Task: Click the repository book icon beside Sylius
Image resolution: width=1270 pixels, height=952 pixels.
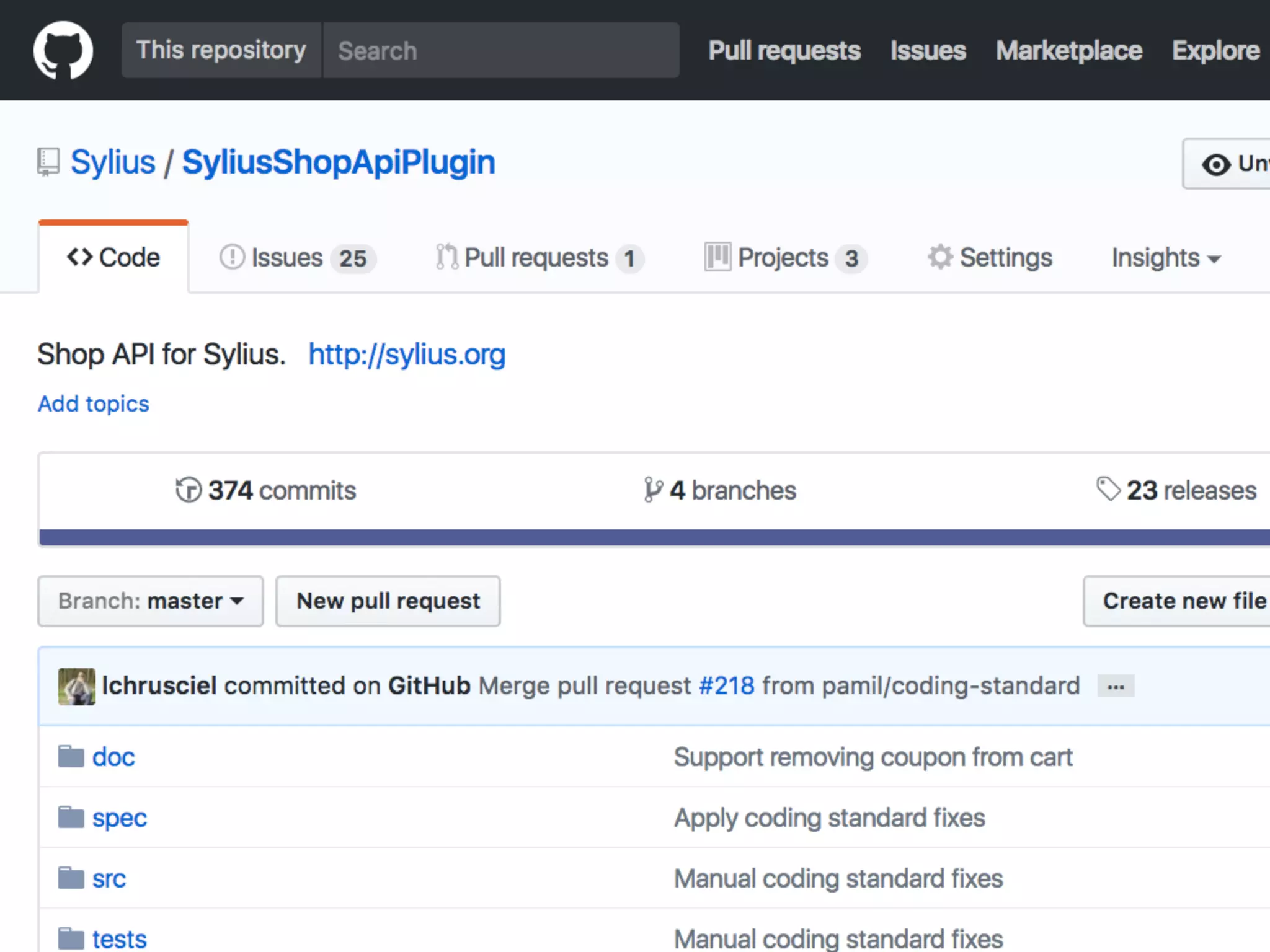Action: [48, 162]
